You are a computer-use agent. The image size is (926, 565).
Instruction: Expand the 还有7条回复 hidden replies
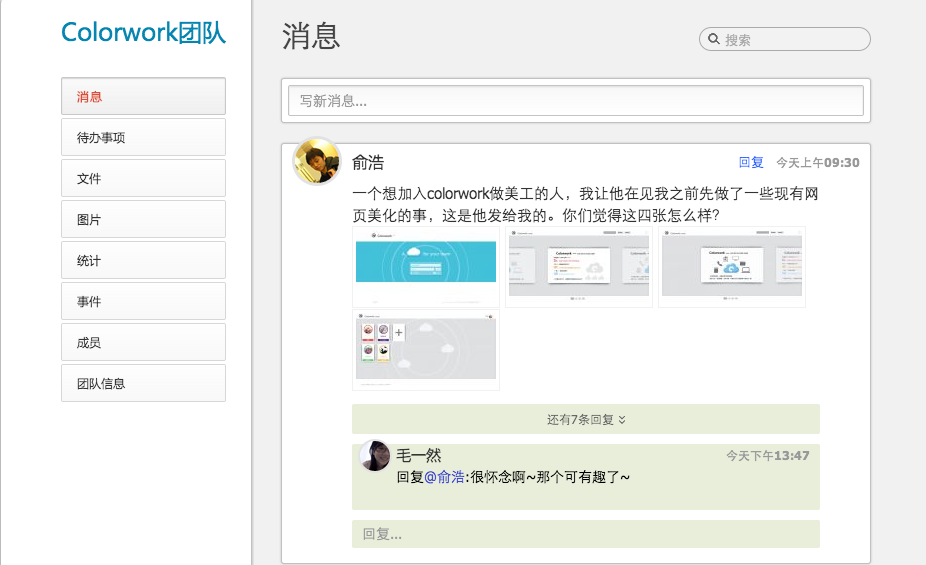click(586, 419)
